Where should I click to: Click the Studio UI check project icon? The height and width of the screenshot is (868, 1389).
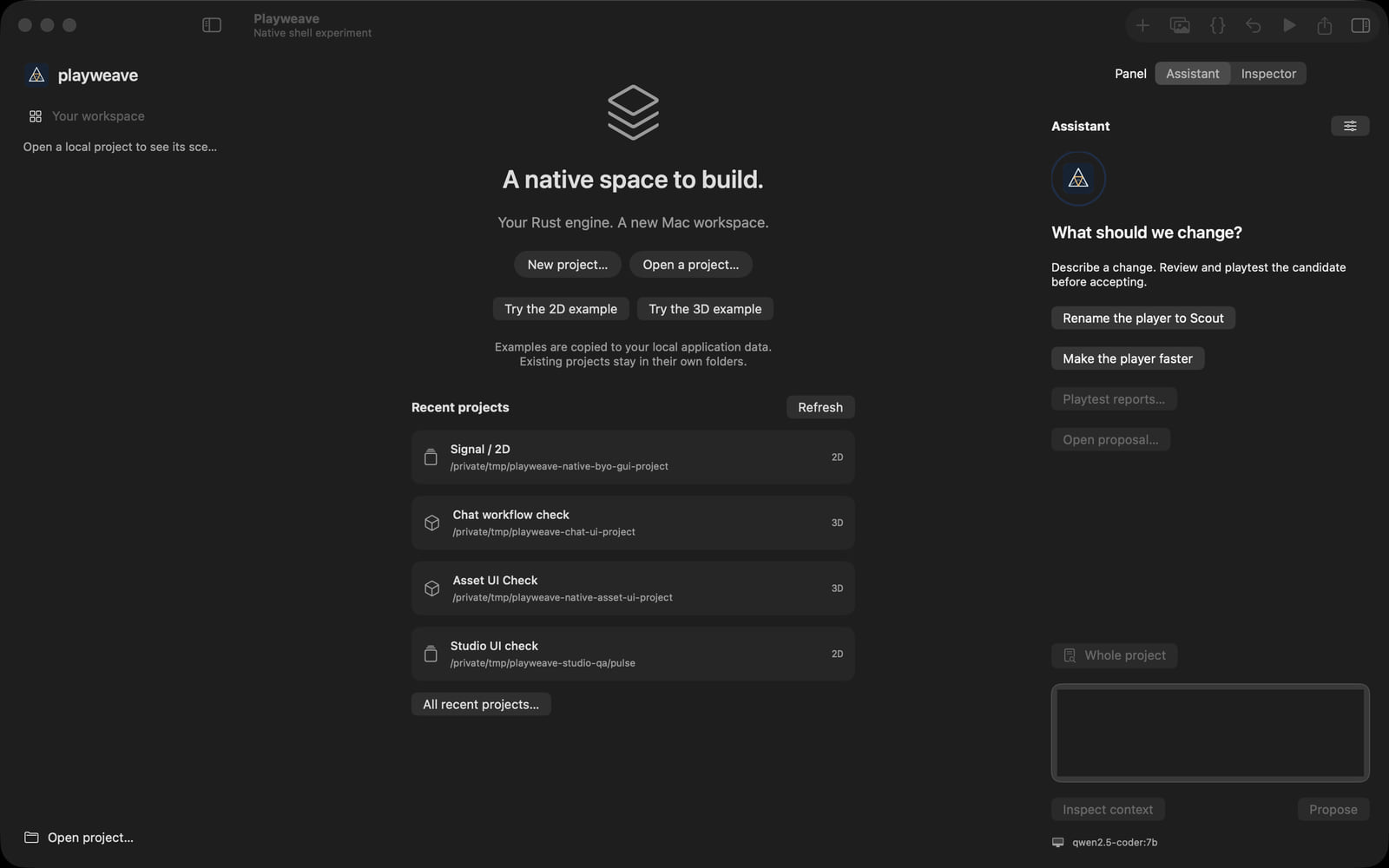[x=431, y=654]
